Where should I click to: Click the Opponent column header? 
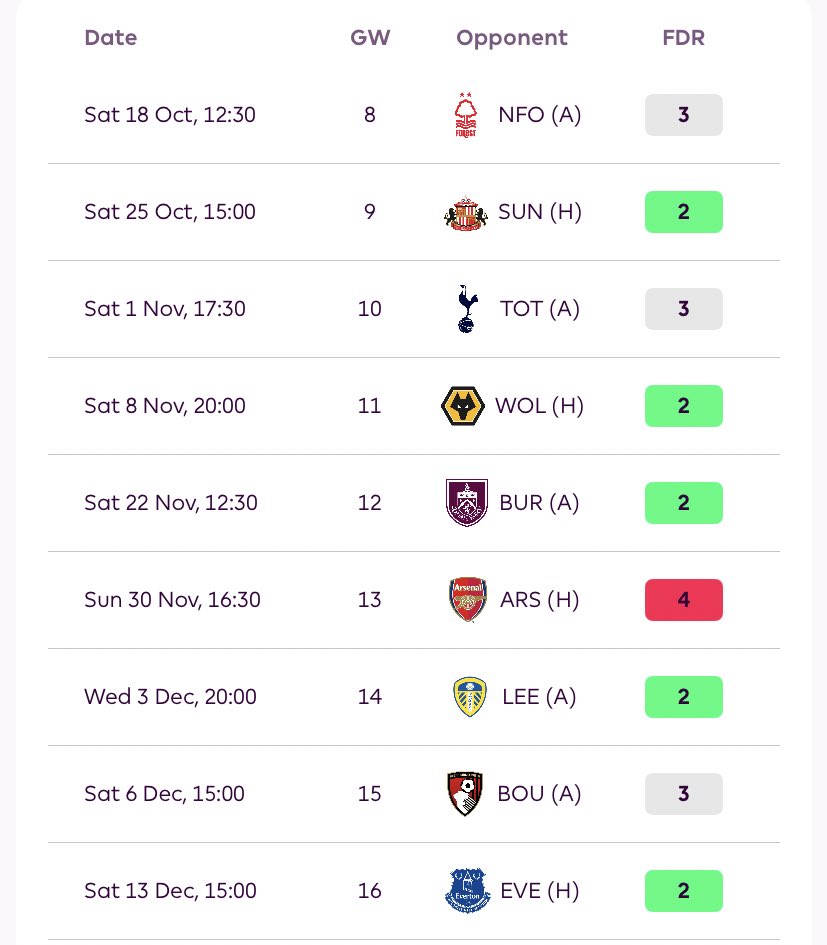point(511,38)
